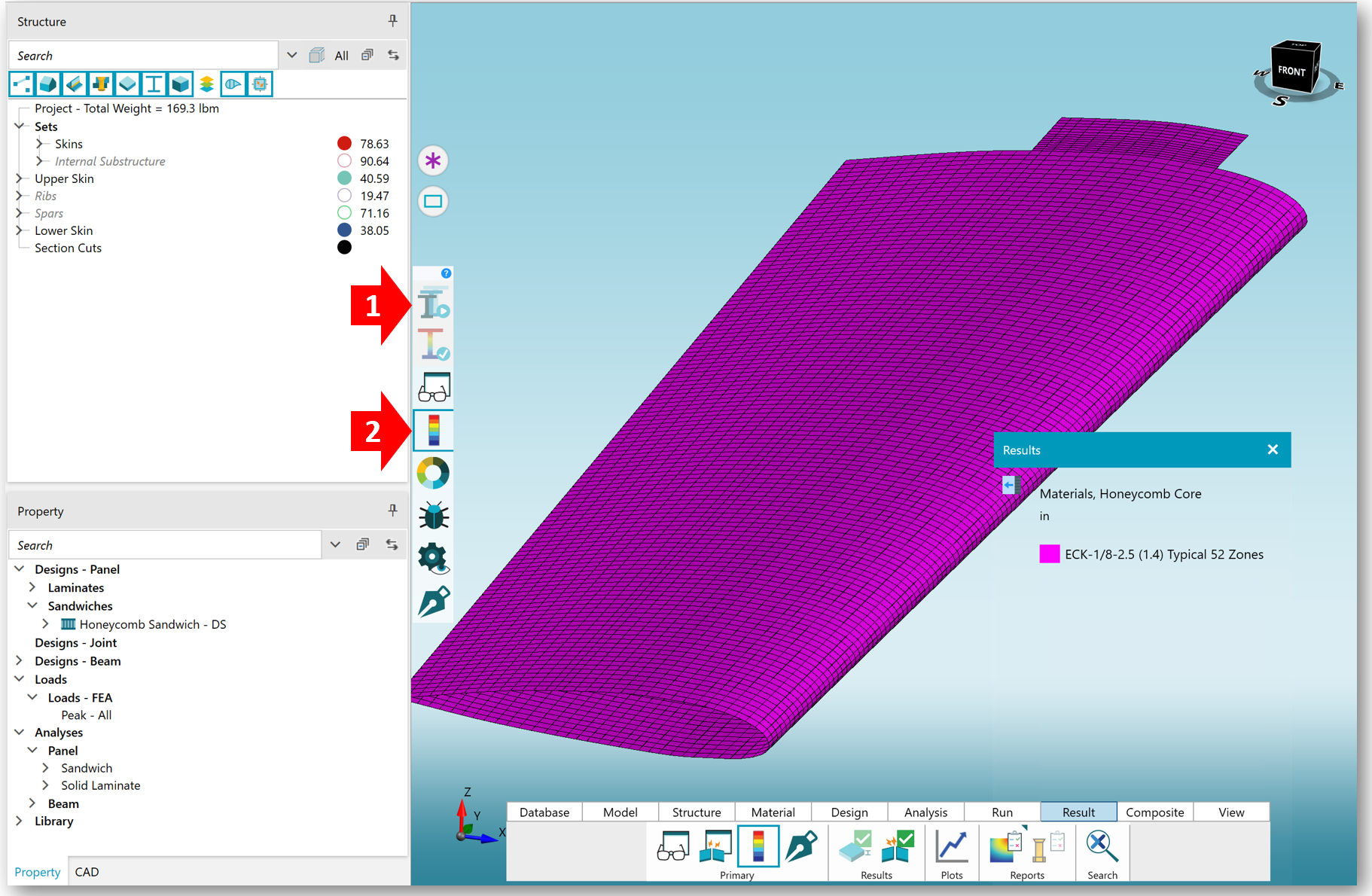Expand the Internal Substructure node
Viewport: 1372px width, 896px height.
click(x=40, y=160)
